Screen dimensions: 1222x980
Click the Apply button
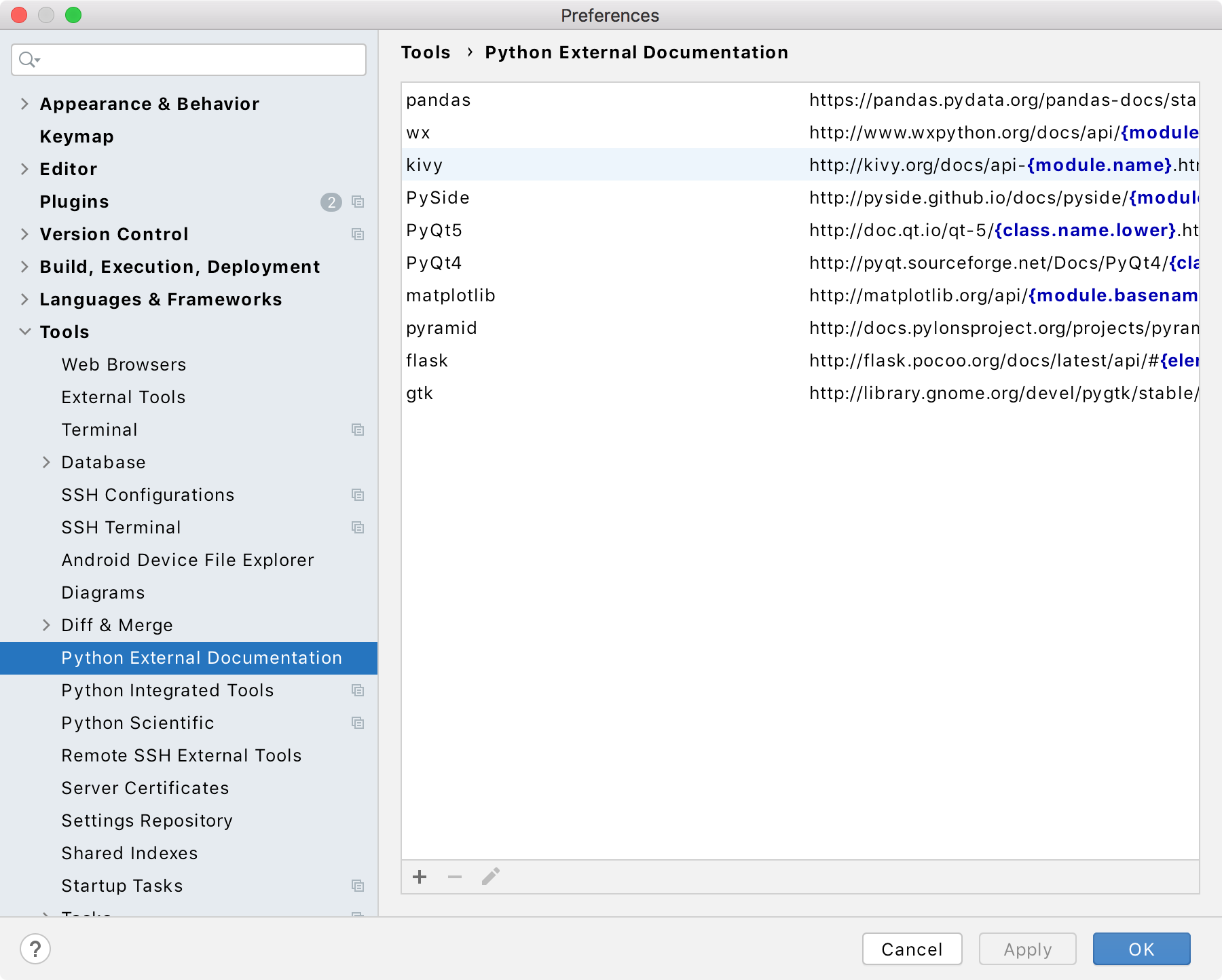point(1027,949)
